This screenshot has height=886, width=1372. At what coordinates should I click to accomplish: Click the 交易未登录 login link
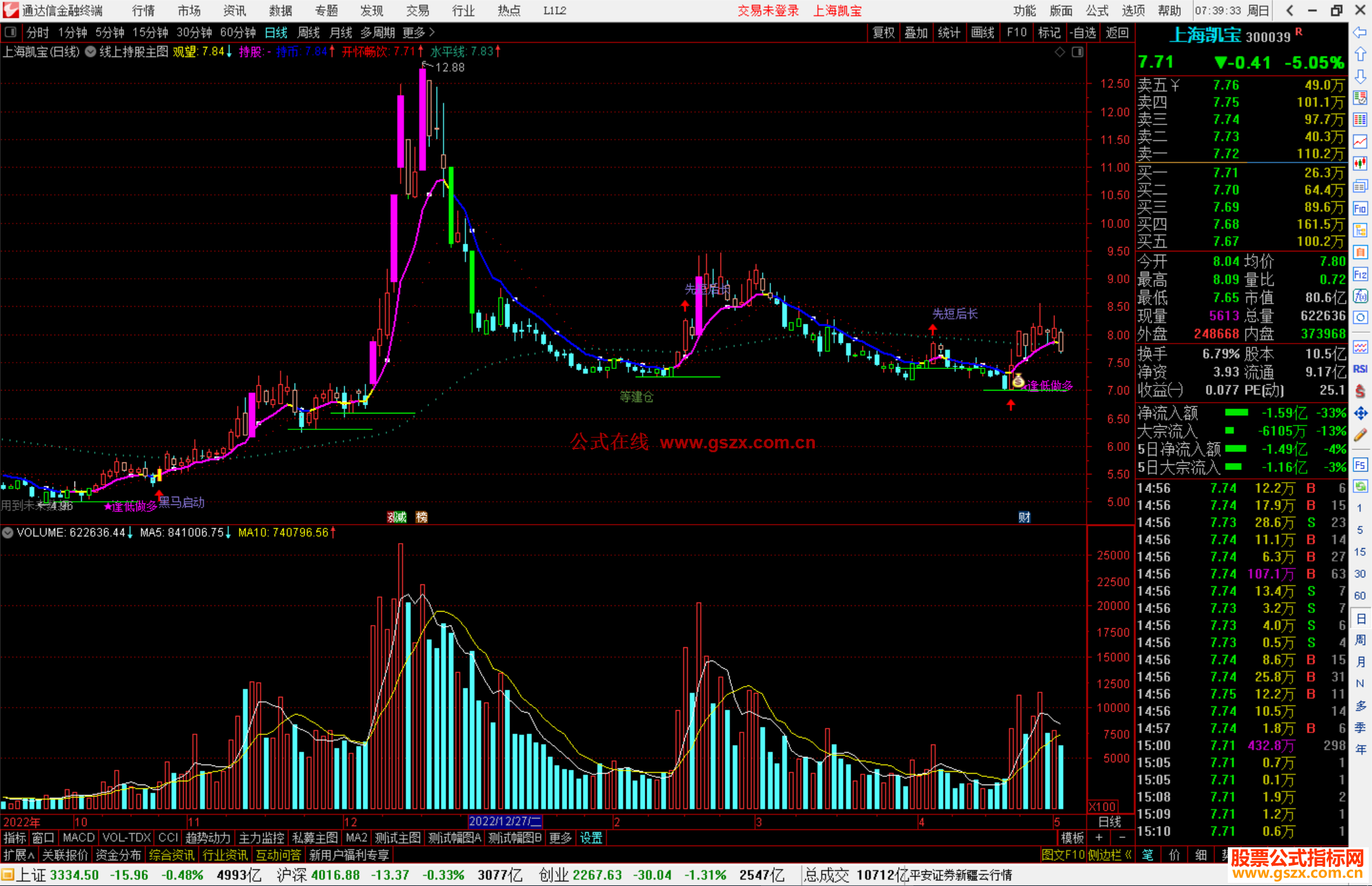(768, 11)
